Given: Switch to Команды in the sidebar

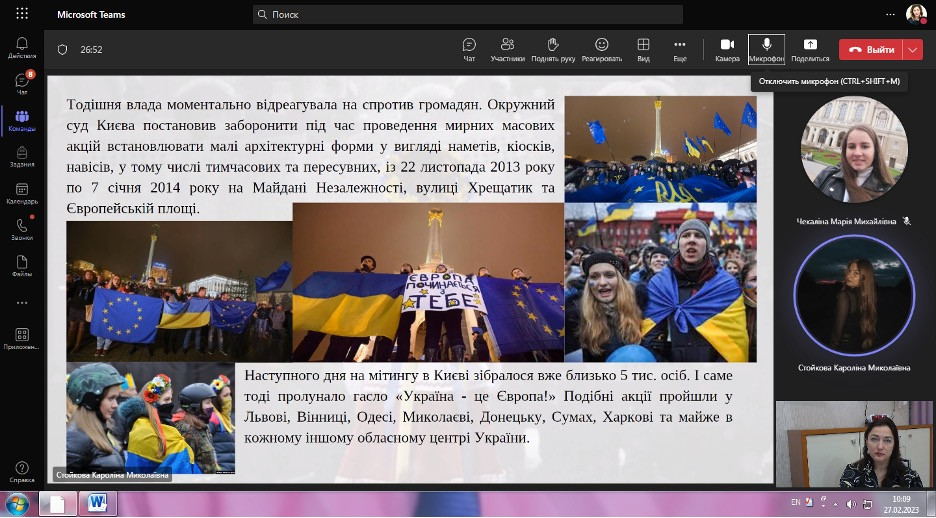Looking at the screenshot, I should [x=22, y=121].
